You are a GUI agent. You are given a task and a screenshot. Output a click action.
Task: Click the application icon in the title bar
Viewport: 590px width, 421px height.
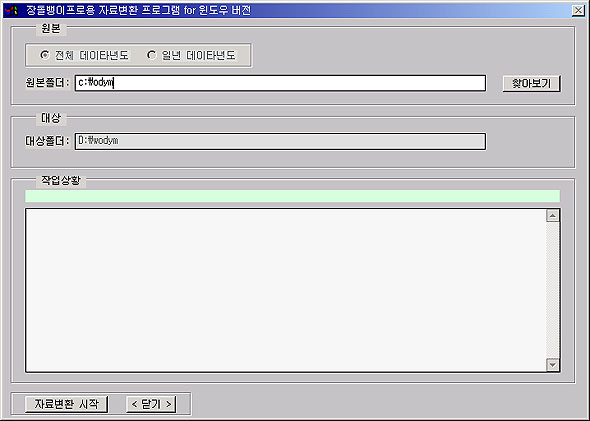[x=11, y=10]
